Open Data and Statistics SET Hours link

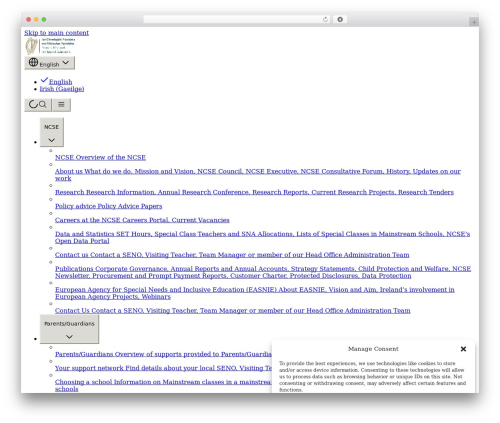tap(262, 237)
